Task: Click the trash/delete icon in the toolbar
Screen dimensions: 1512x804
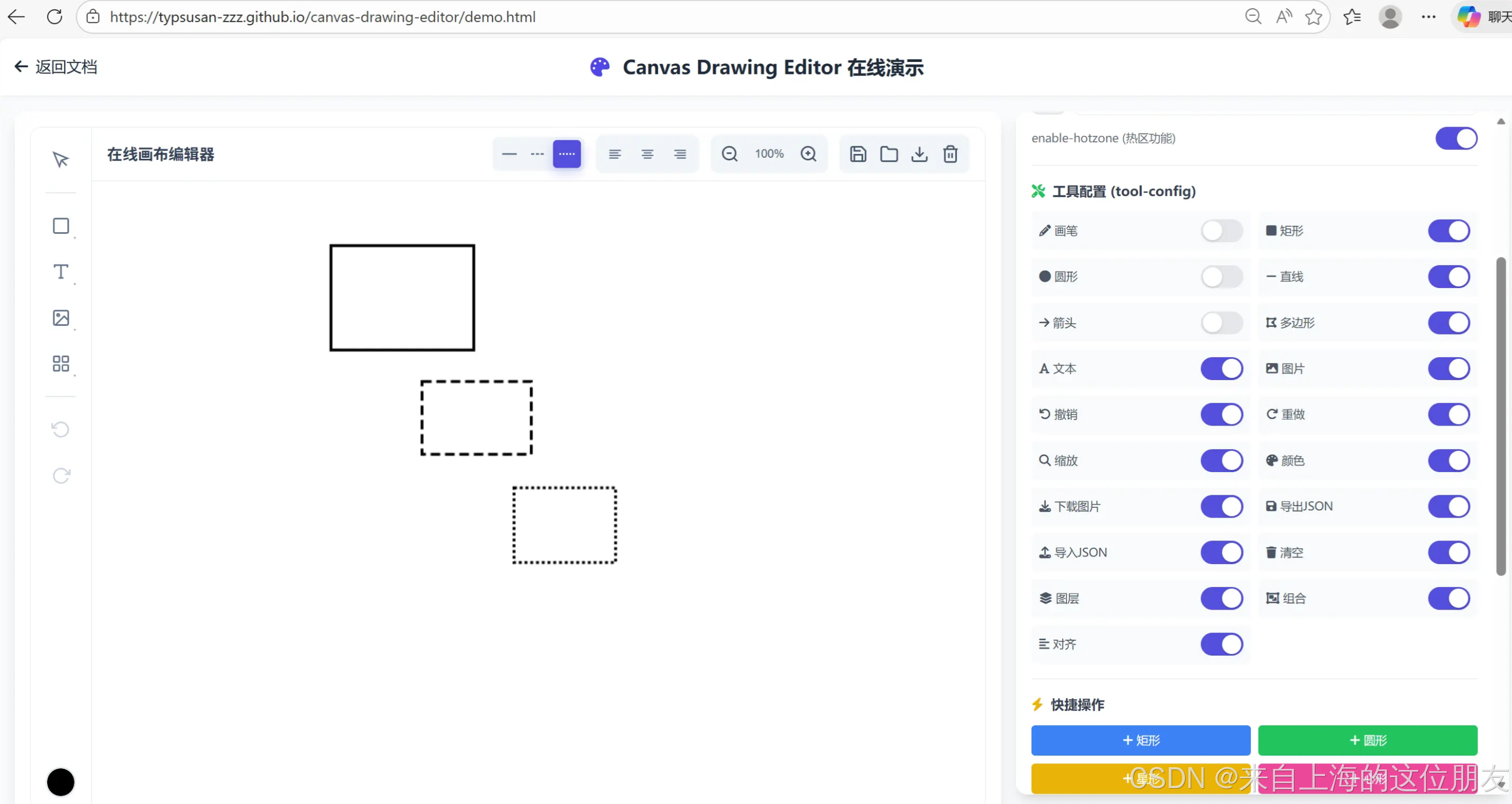Action: tap(950, 154)
